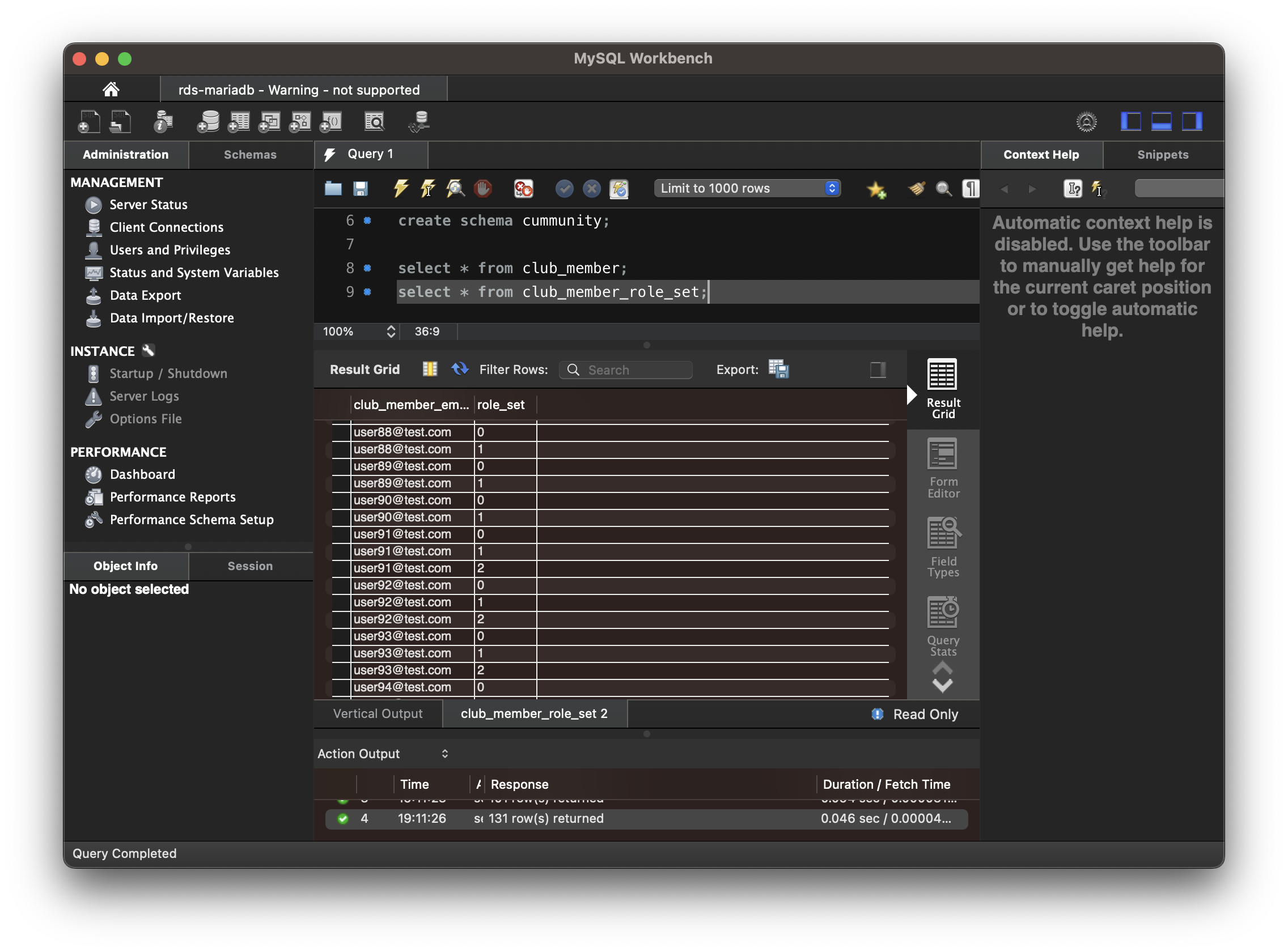Open Query Stats view
This screenshot has width=1288, height=952.
[943, 627]
